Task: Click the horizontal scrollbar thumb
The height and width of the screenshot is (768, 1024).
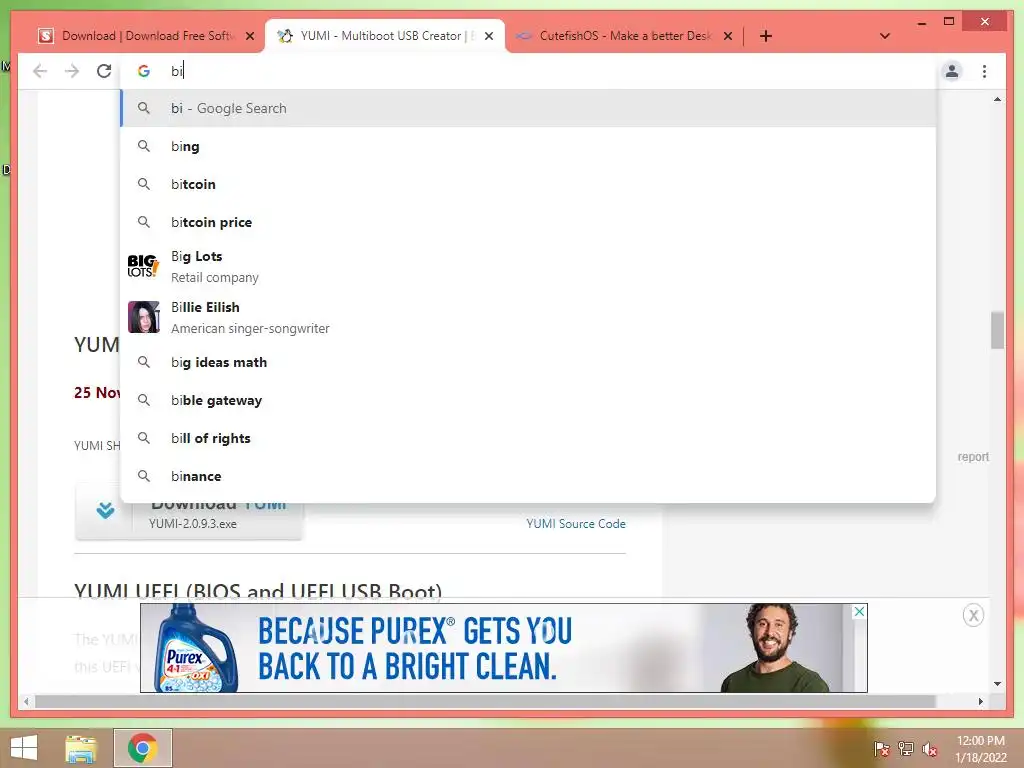Action: click(x=485, y=701)
